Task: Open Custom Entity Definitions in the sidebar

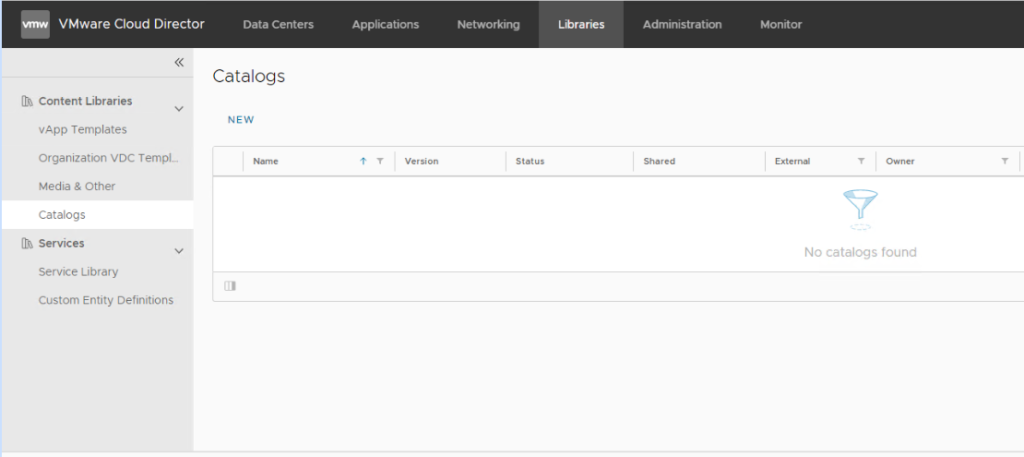Action: point(106,300)
